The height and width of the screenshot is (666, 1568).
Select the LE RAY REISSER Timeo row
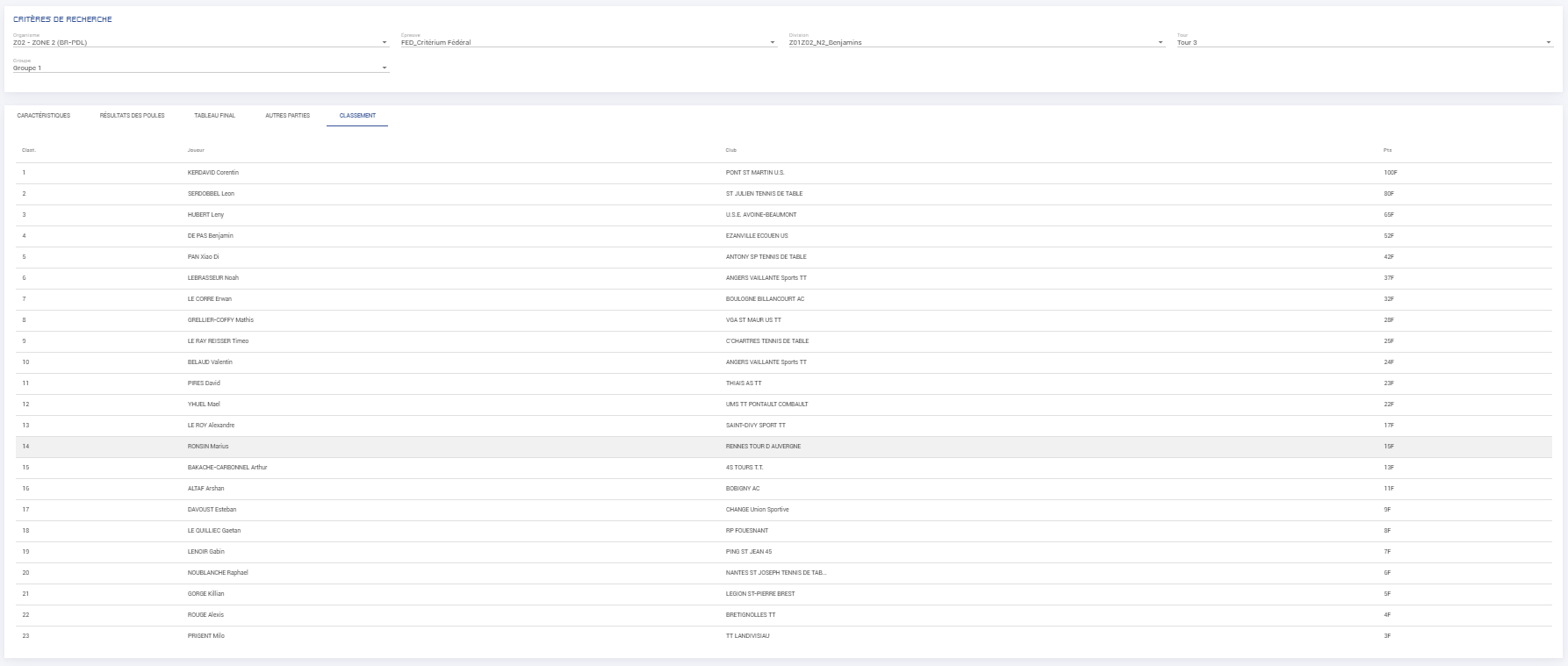218,341
